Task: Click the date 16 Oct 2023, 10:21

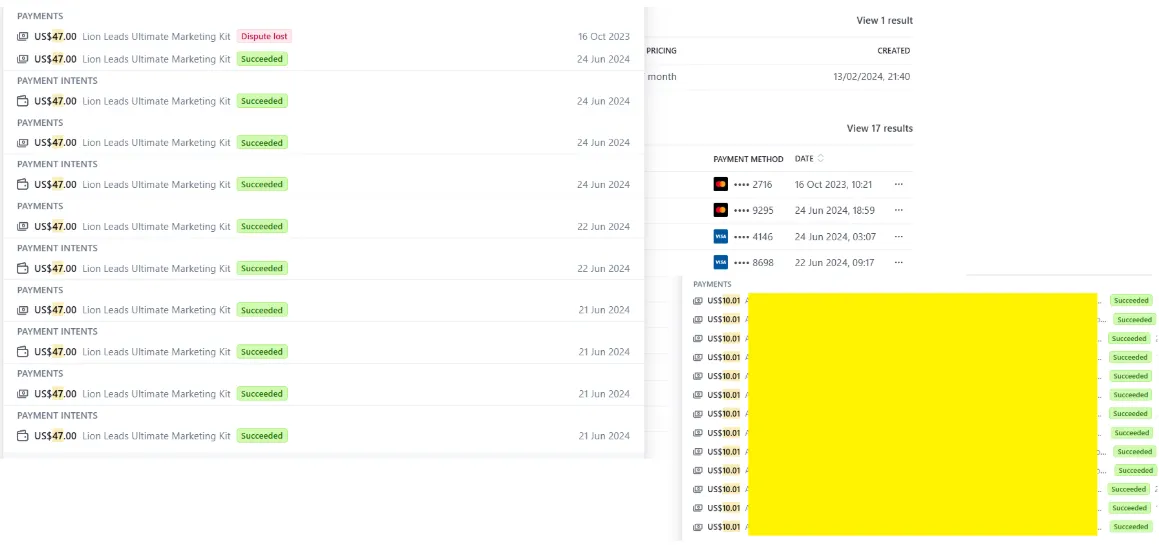Action: coord(834,184)
